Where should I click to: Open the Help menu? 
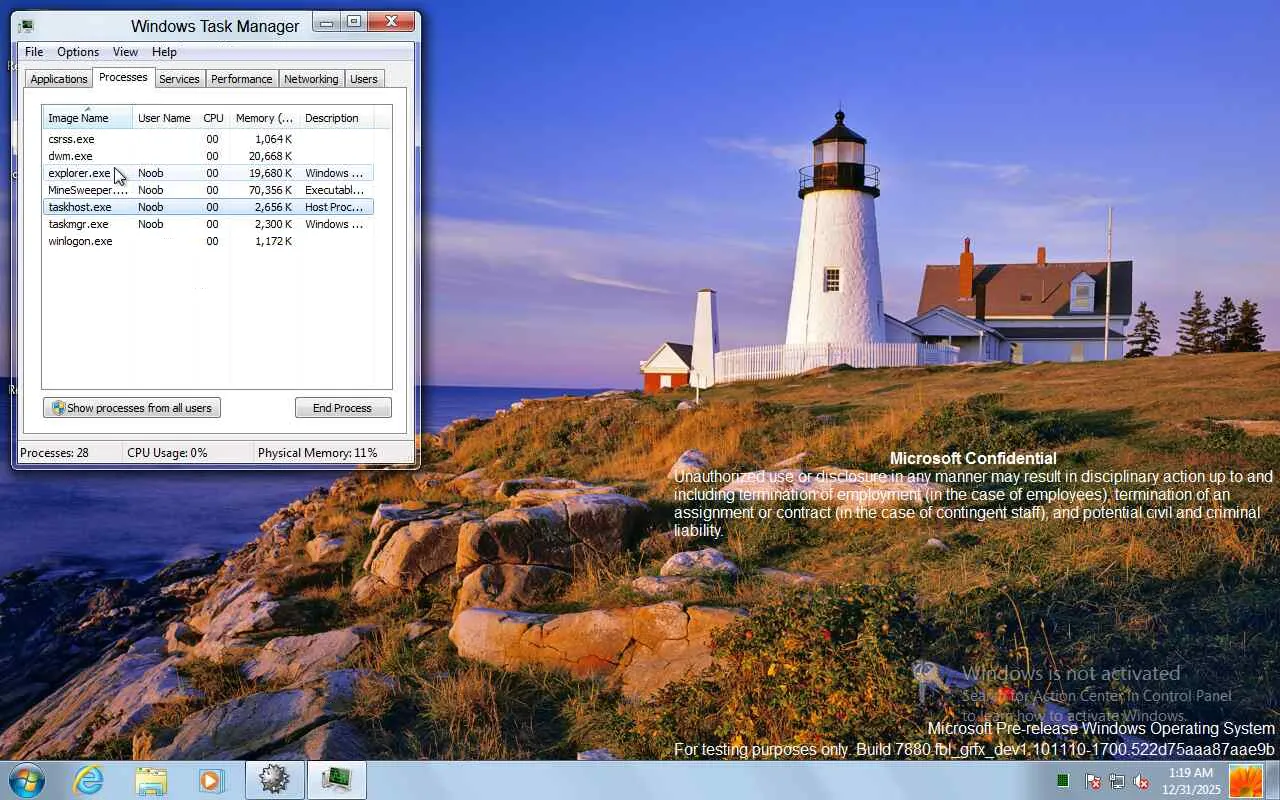tap(164, 52)
